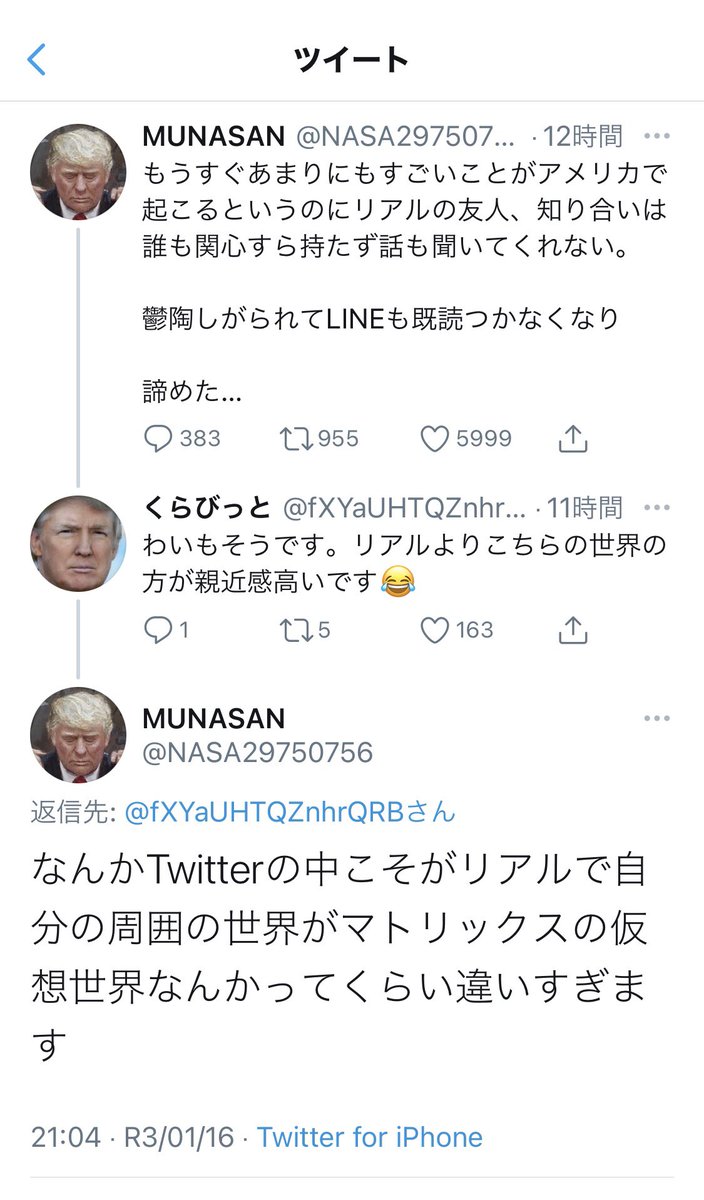Open the @NASA29750756 handle in main tweet

258,753
